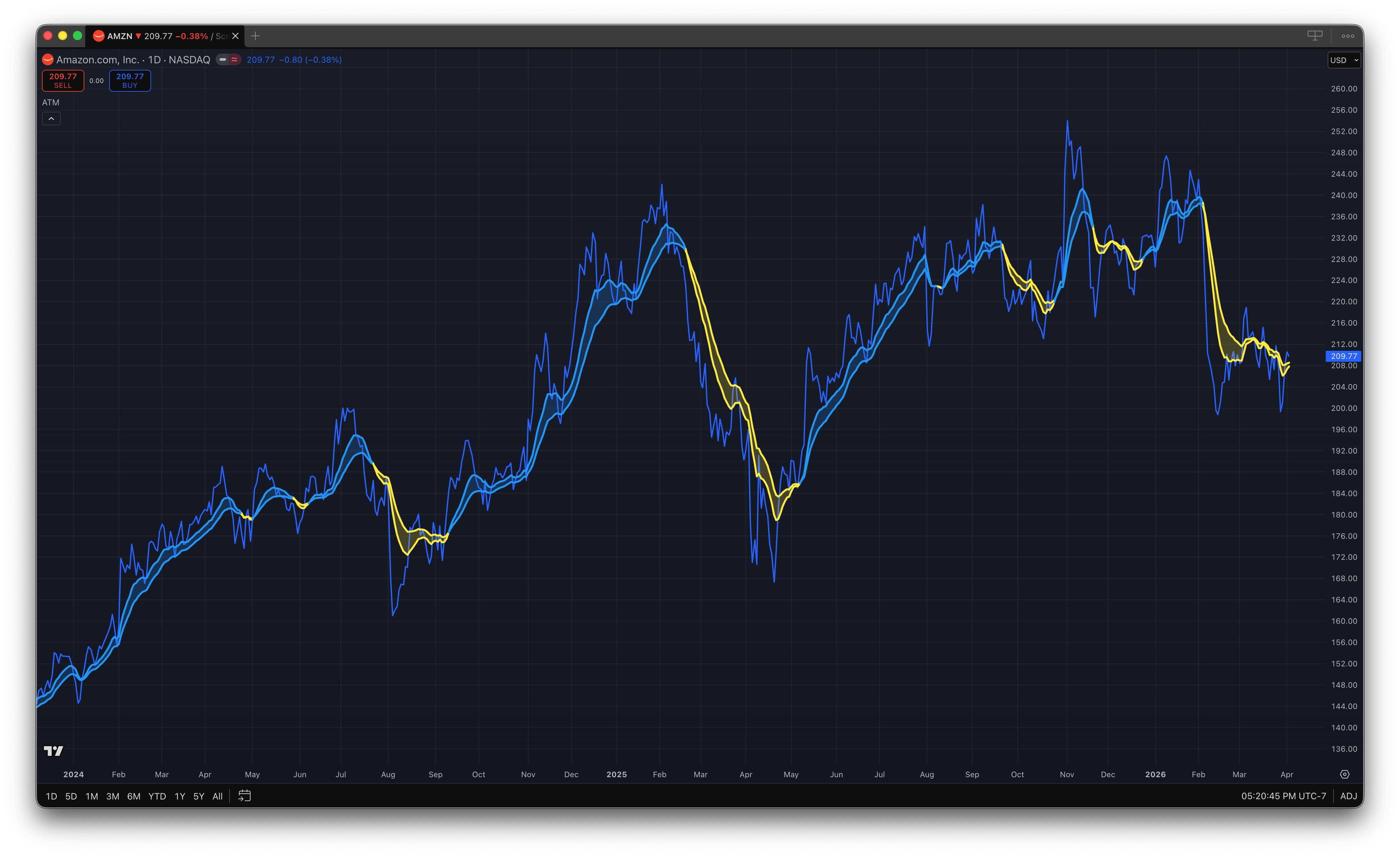Click the 209.77 −0.80 (−0.38%) quote text
1400x856 pixels.
click(294, 60)
